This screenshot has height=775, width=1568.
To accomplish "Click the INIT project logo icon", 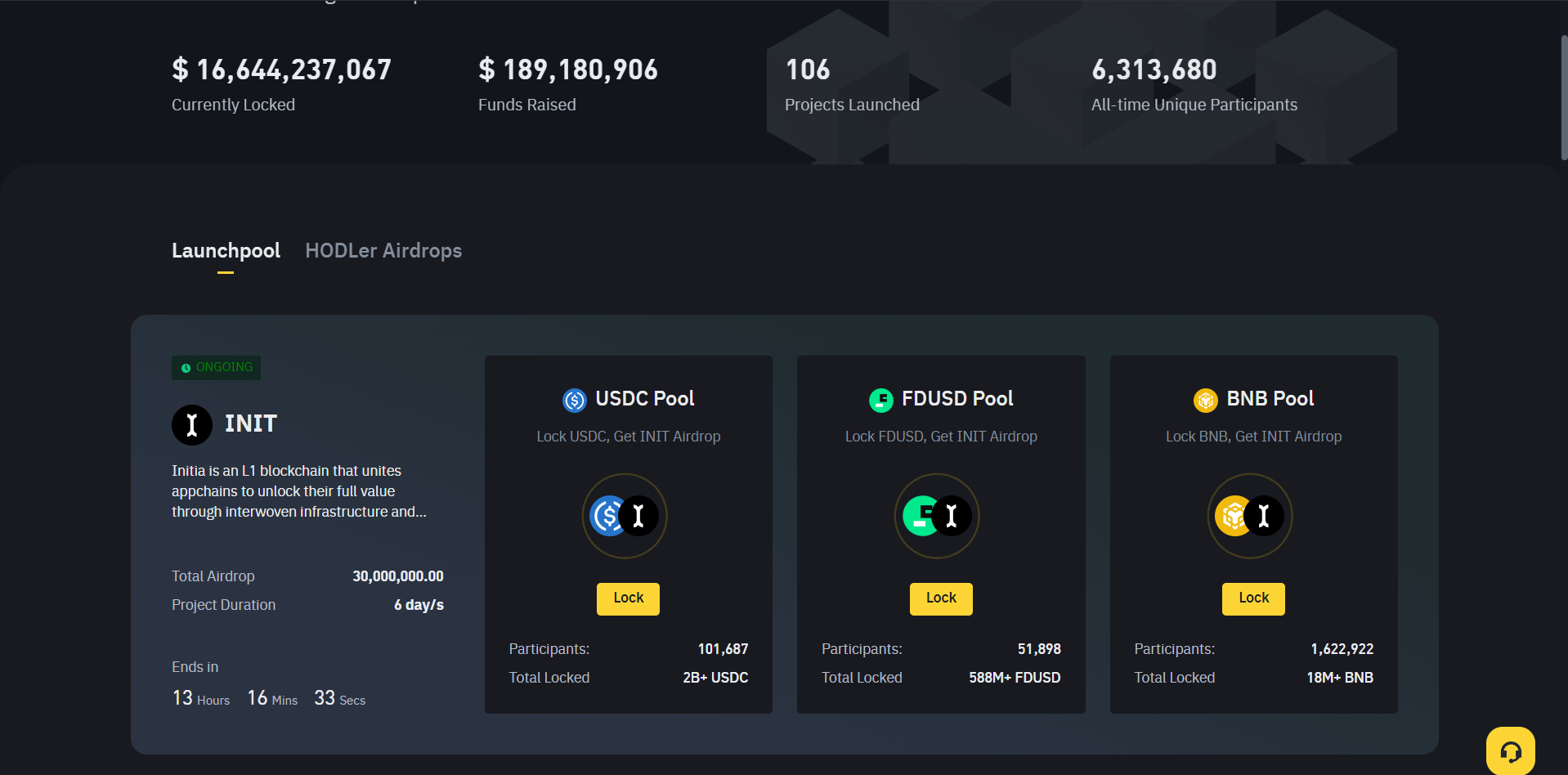I will (x=192, y=425).
